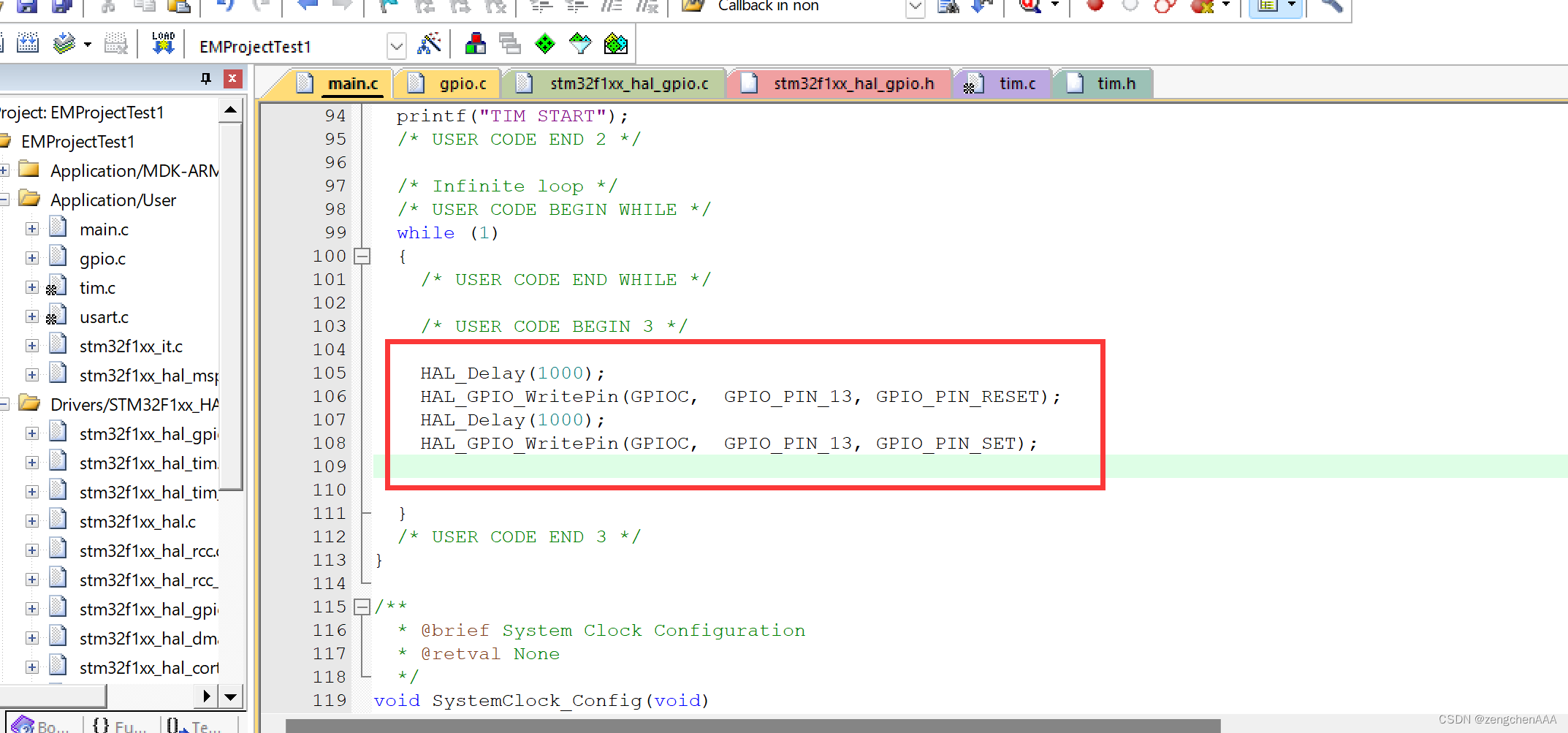Select stm32f1xx_it.c in project tree

click(x=131, y=346)
